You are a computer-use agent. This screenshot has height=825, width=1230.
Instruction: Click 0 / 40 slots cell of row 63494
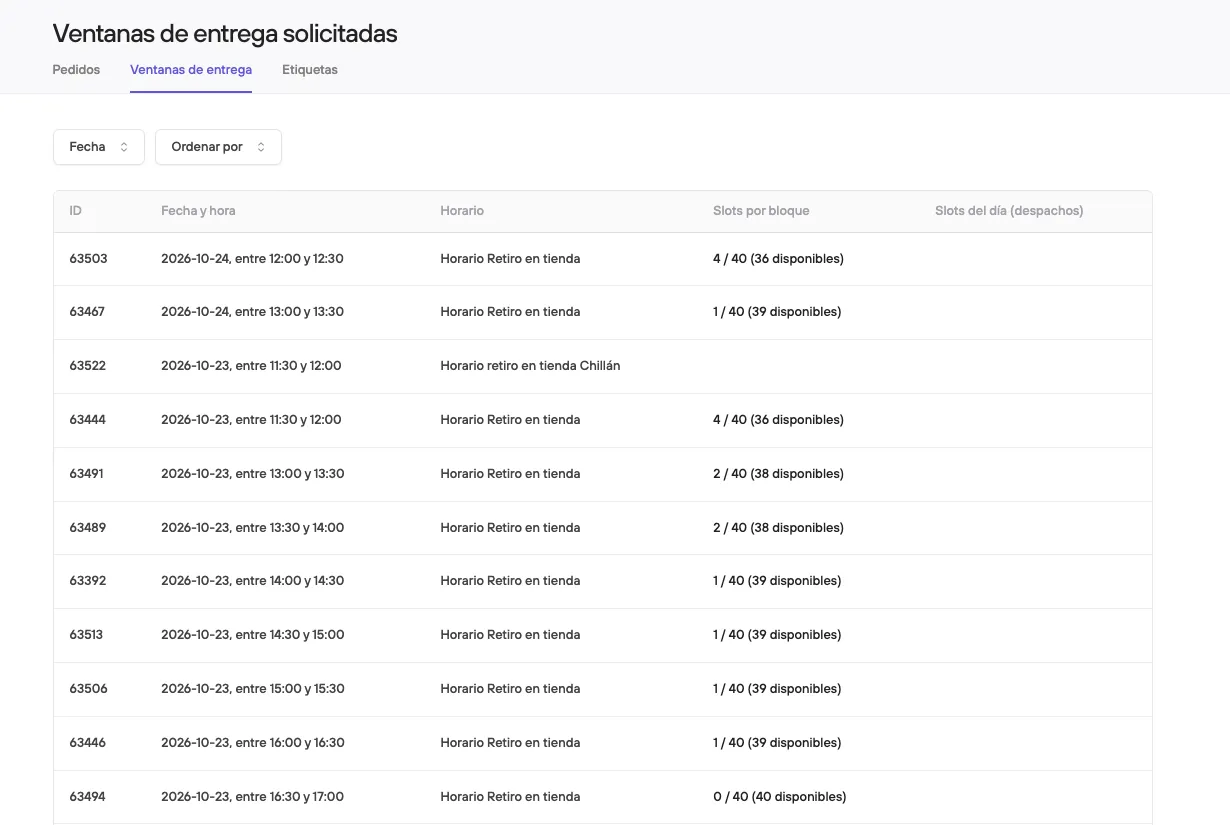pos(779,797)
